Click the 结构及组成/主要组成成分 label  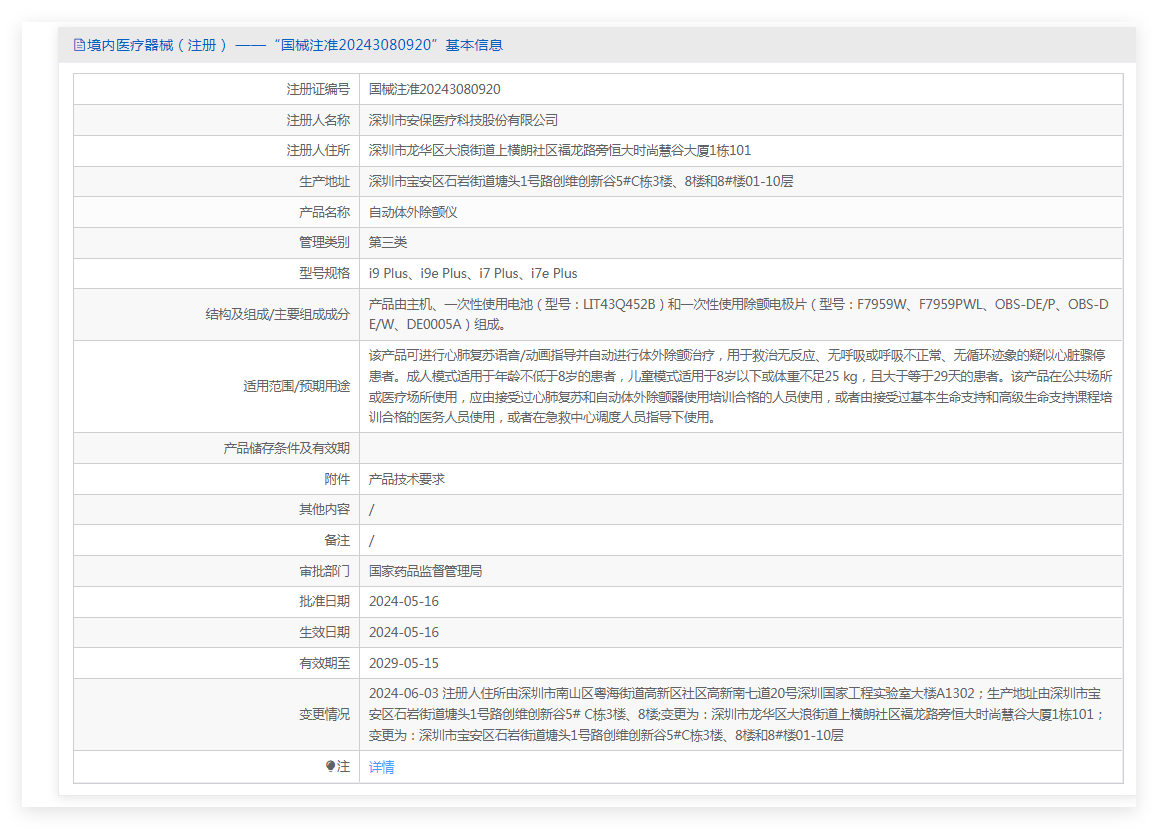pos(278,314)
